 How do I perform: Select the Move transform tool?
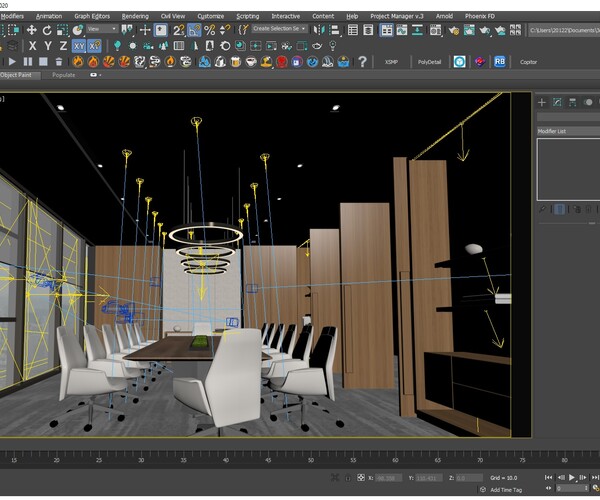(x=32, y=30)
